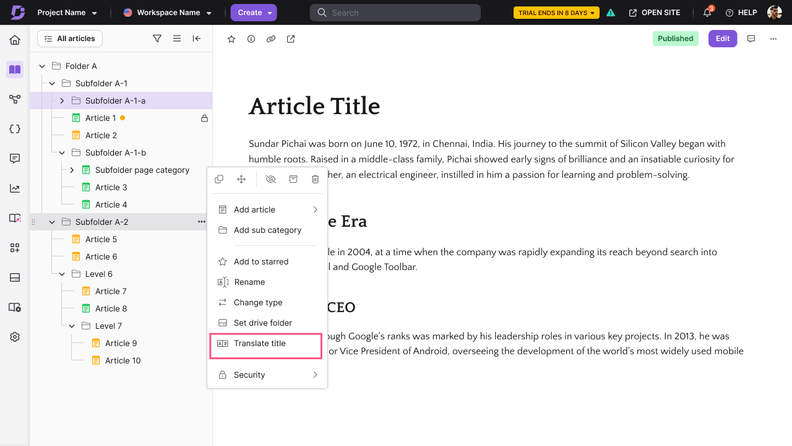Grab the drag handle beside Subfolder A-2

[x=34, y=222]
